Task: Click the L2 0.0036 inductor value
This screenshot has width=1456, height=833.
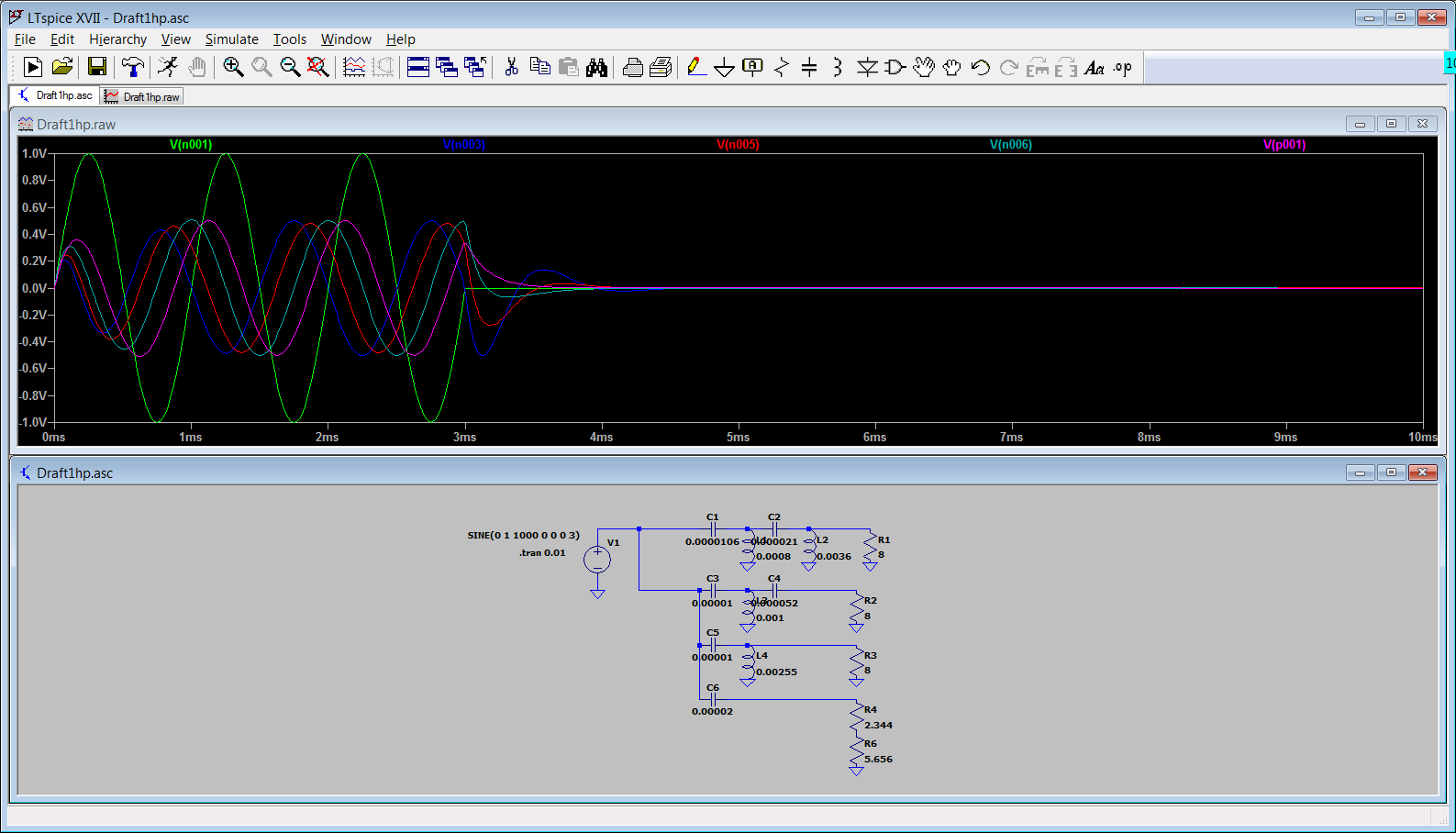Action: tap(834, 556)
